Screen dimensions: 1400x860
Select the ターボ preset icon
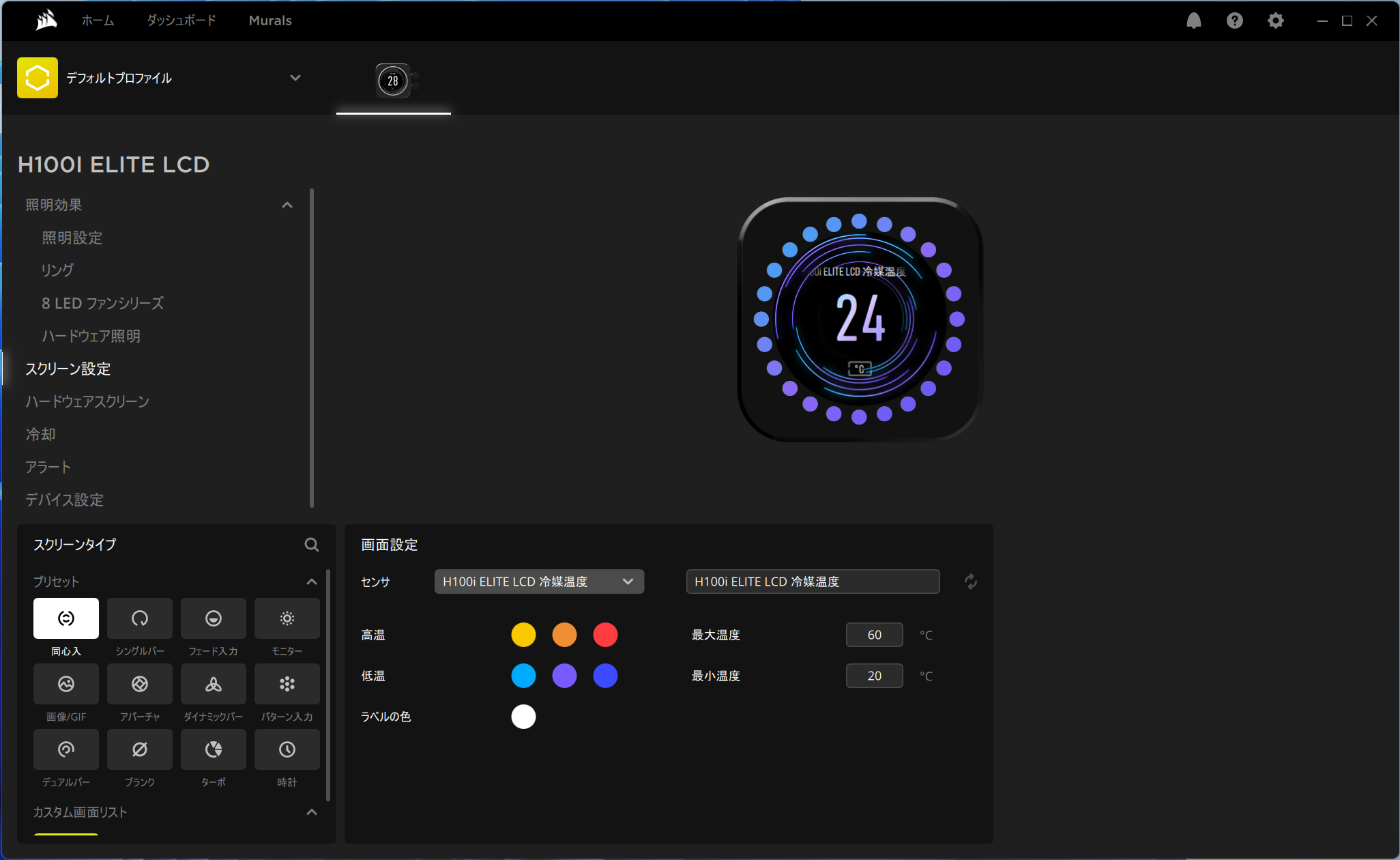click(x=214, y=749)
